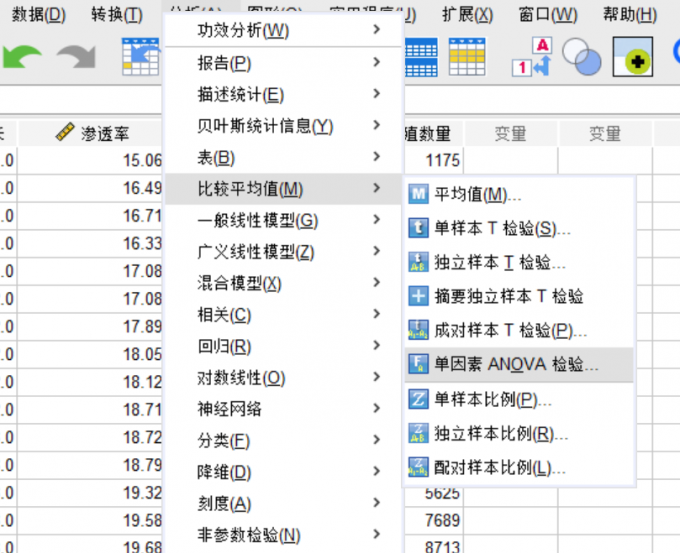Open the 帮助(H) menu
This screenshot has height=553, width=680.
click(630, 15)
